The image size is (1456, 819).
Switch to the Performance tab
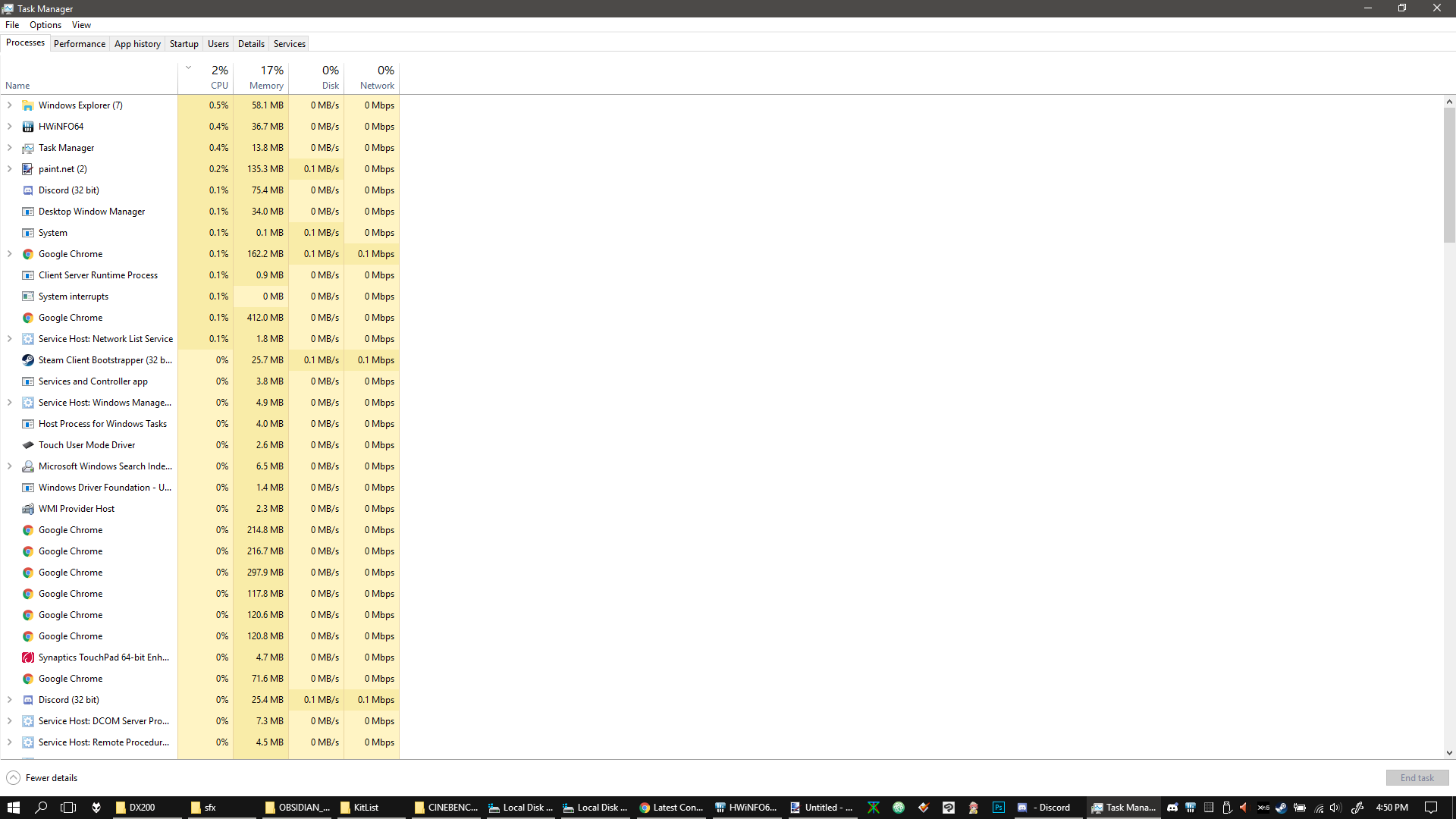pyautogui.click(x=80, y=44)
